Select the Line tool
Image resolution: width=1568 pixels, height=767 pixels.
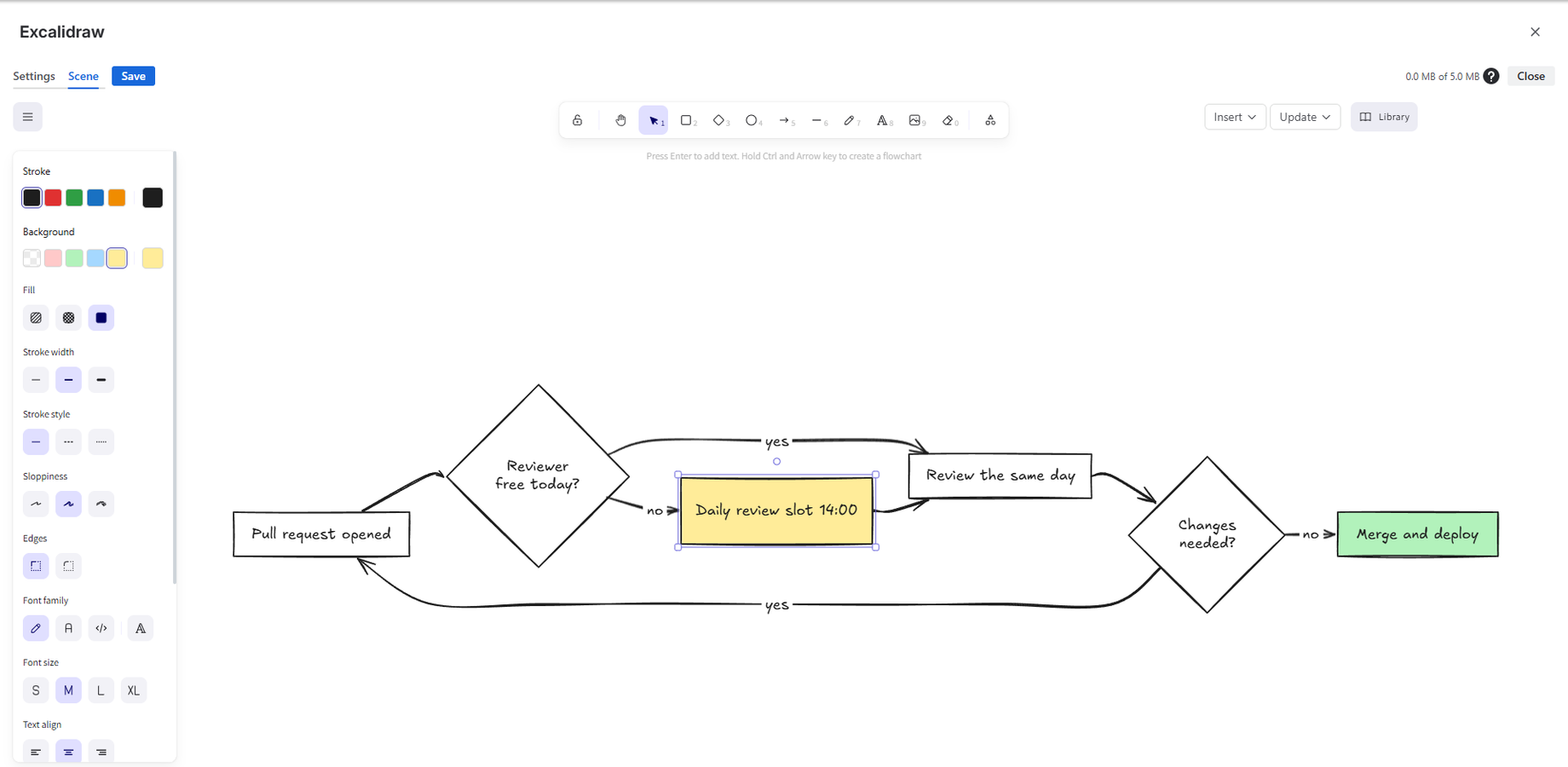[817, 120]
